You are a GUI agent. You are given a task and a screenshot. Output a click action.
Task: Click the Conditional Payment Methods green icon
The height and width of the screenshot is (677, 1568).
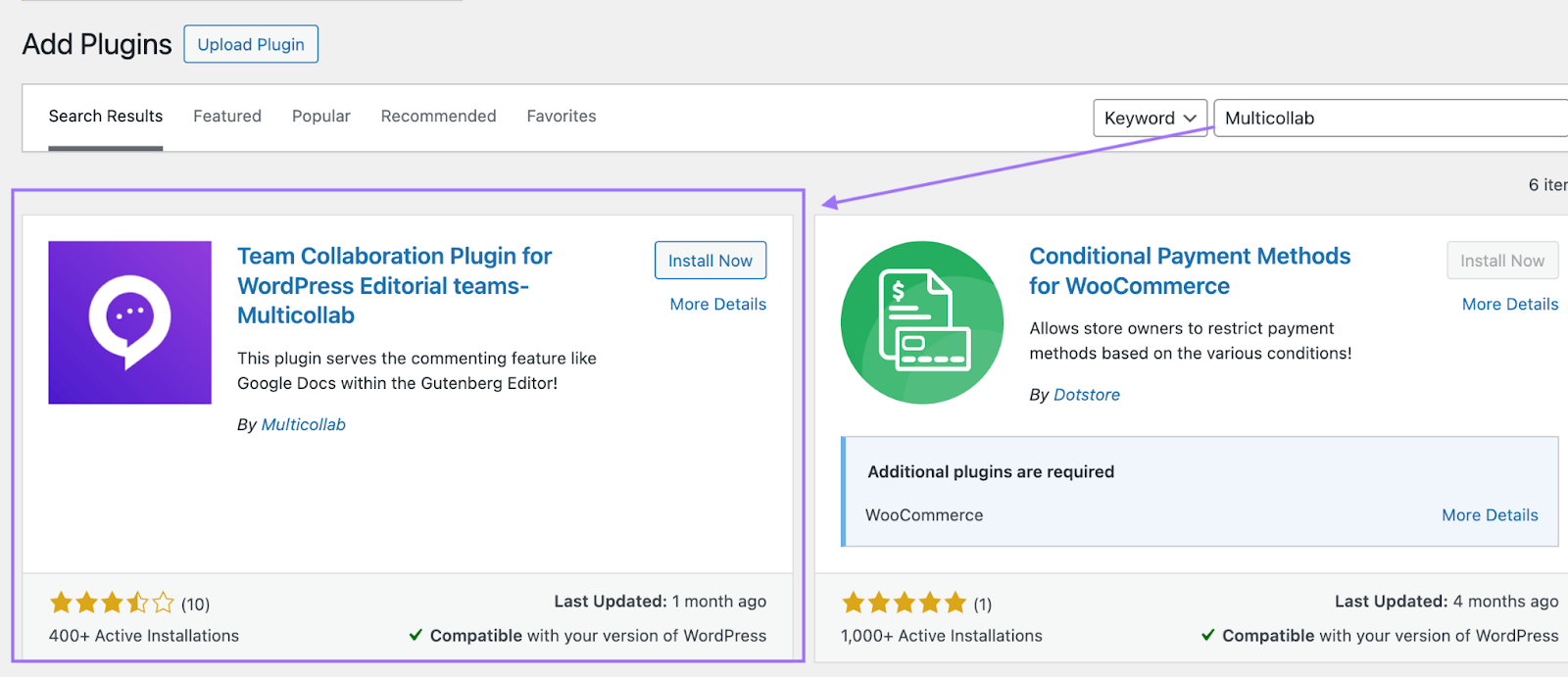pyautogui.click(x=922, y=322)
